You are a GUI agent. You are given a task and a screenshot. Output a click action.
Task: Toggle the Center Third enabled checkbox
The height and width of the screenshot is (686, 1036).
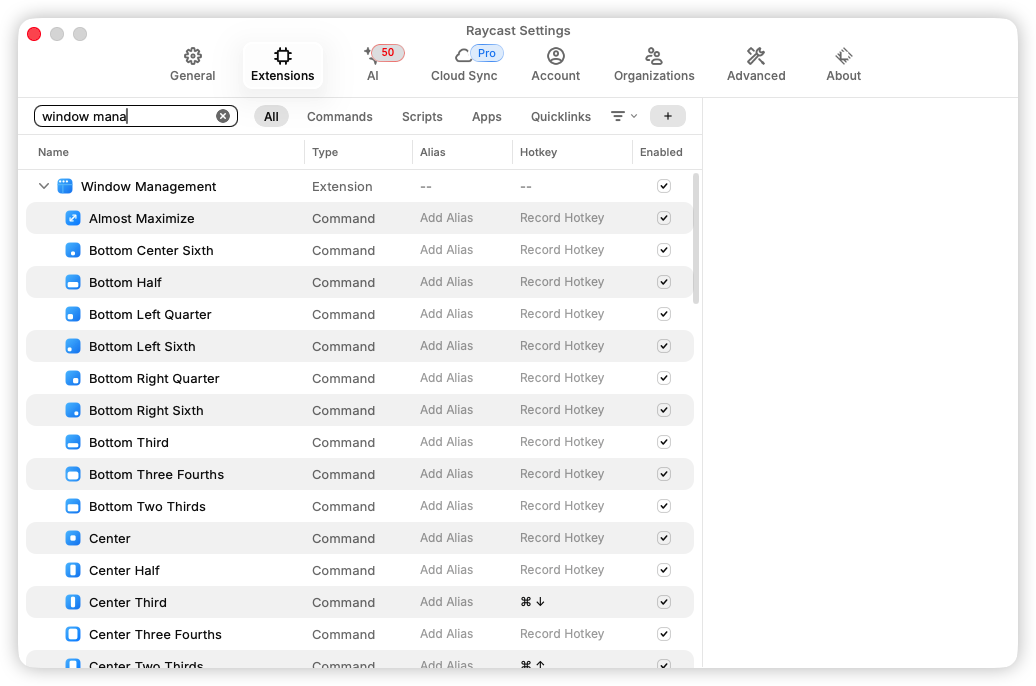(x=663, y=602)
